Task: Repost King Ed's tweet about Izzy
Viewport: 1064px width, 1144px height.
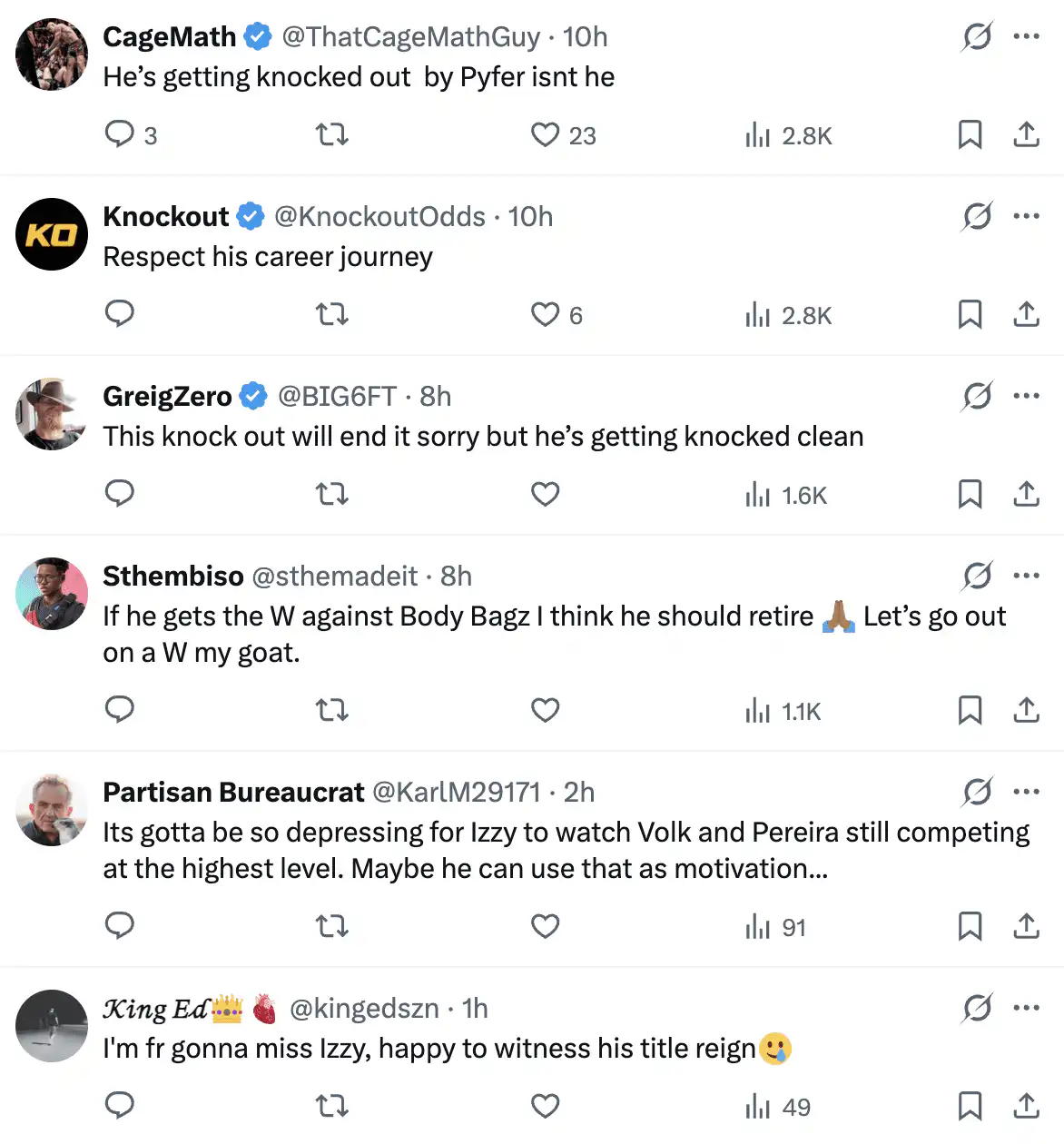Action: point(332,1106)
